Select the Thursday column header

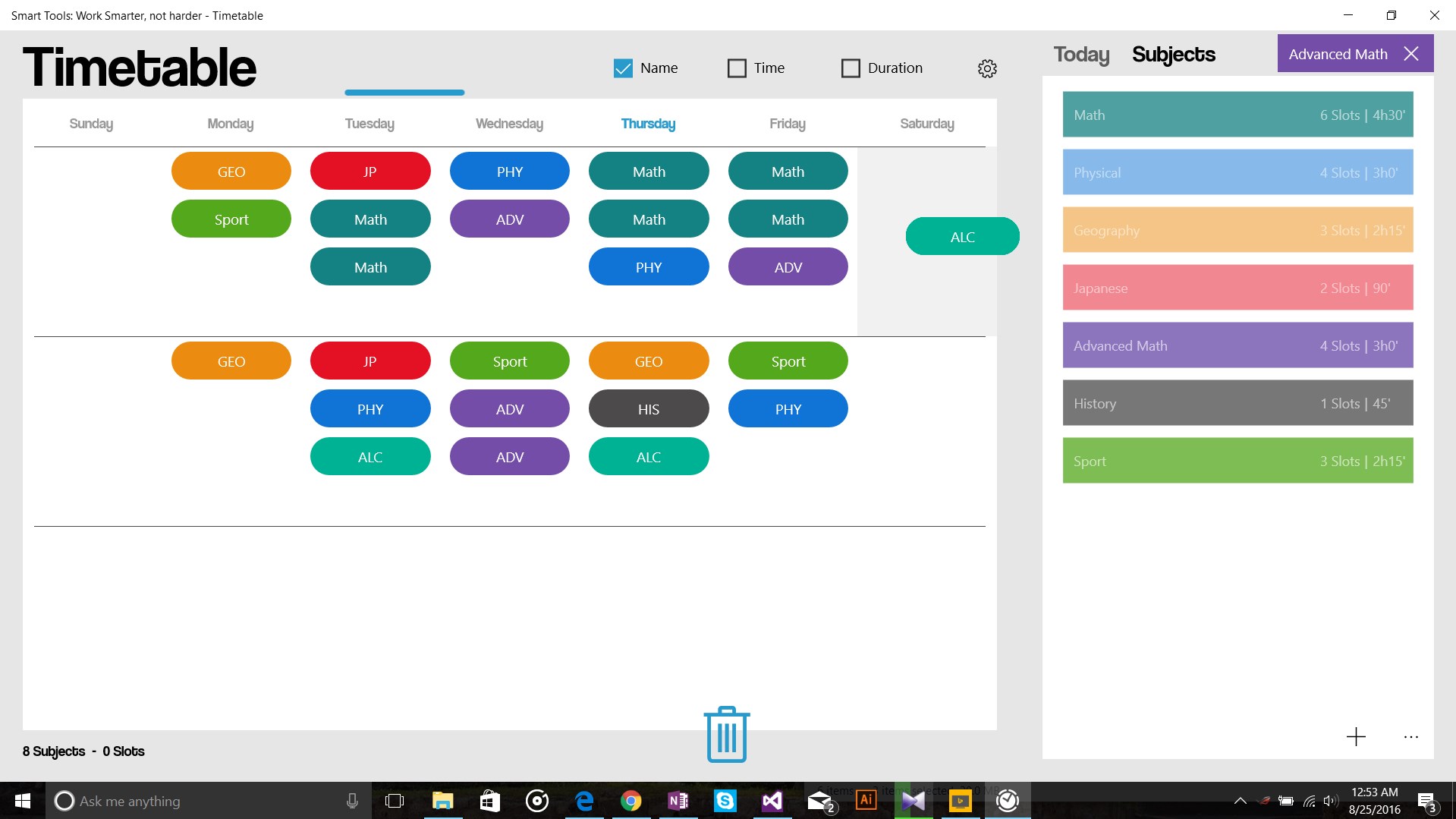648,123
